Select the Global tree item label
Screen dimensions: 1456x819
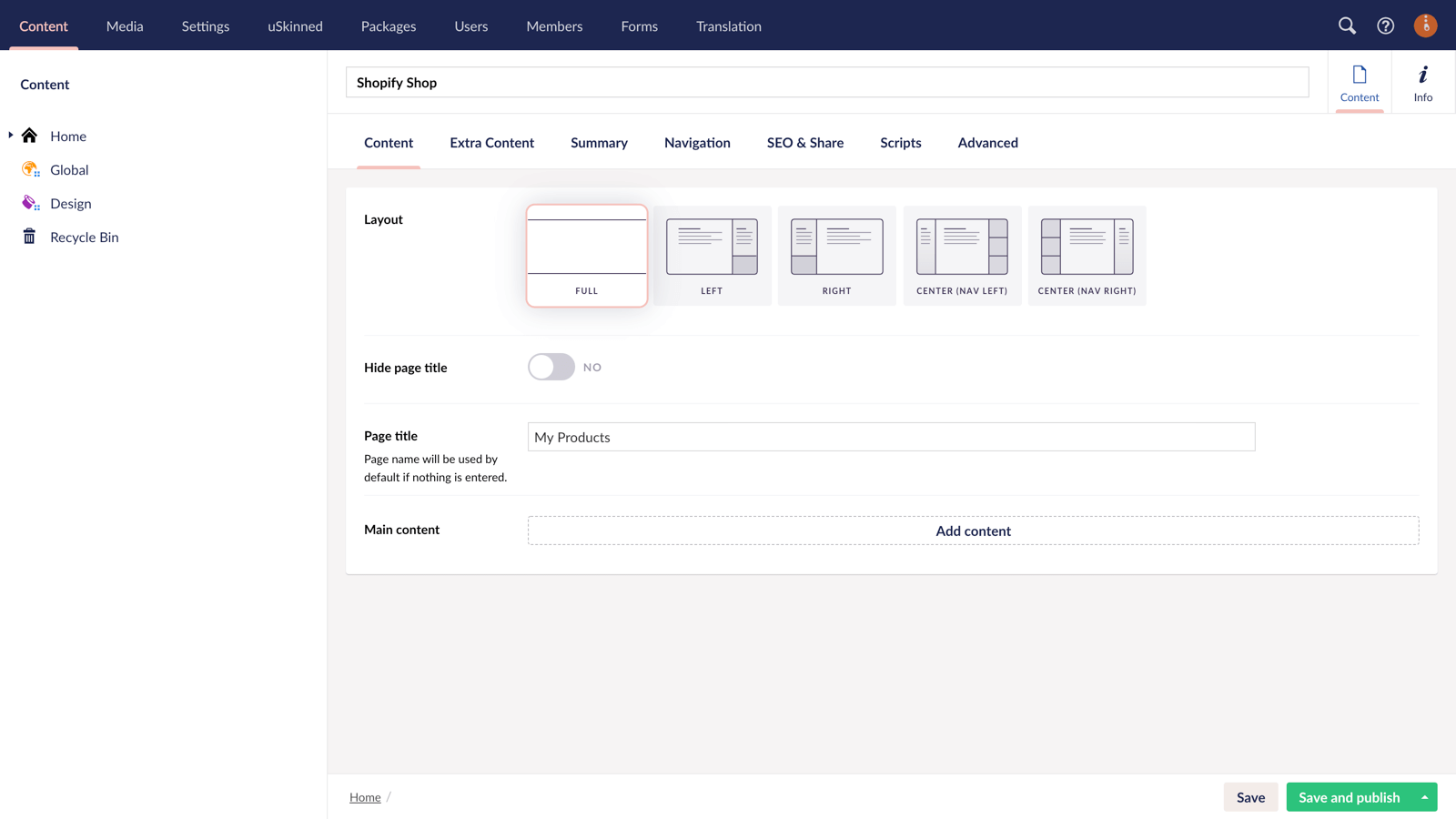[x=69, y=169]
